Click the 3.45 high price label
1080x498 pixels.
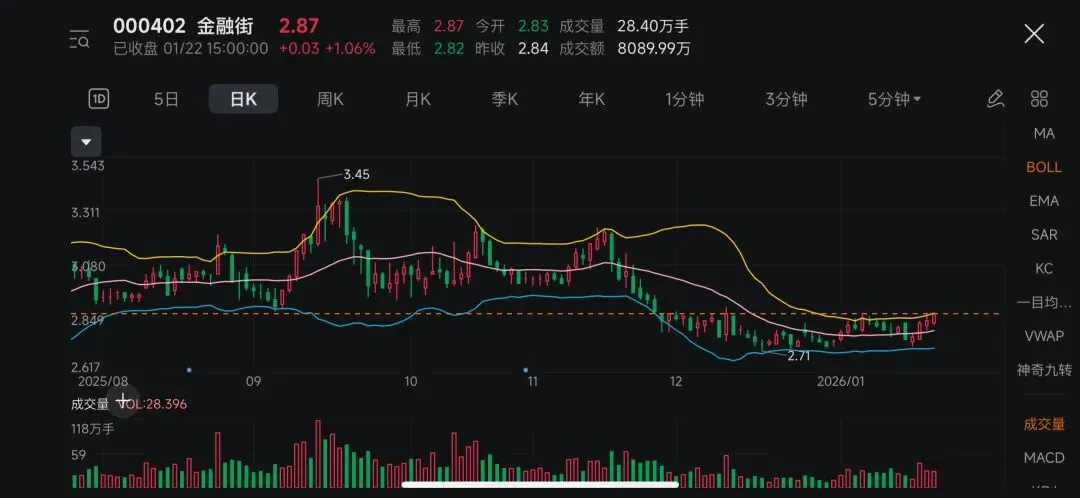(356, 174)
